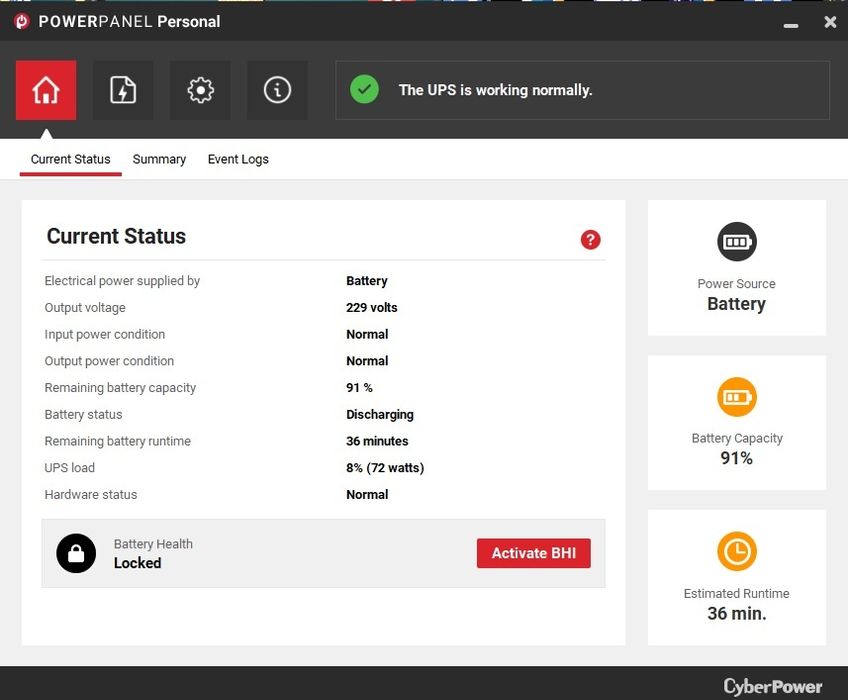
Task: Click the "Output power condition" label
Action: pyautogui.click(x=109, y=361)
